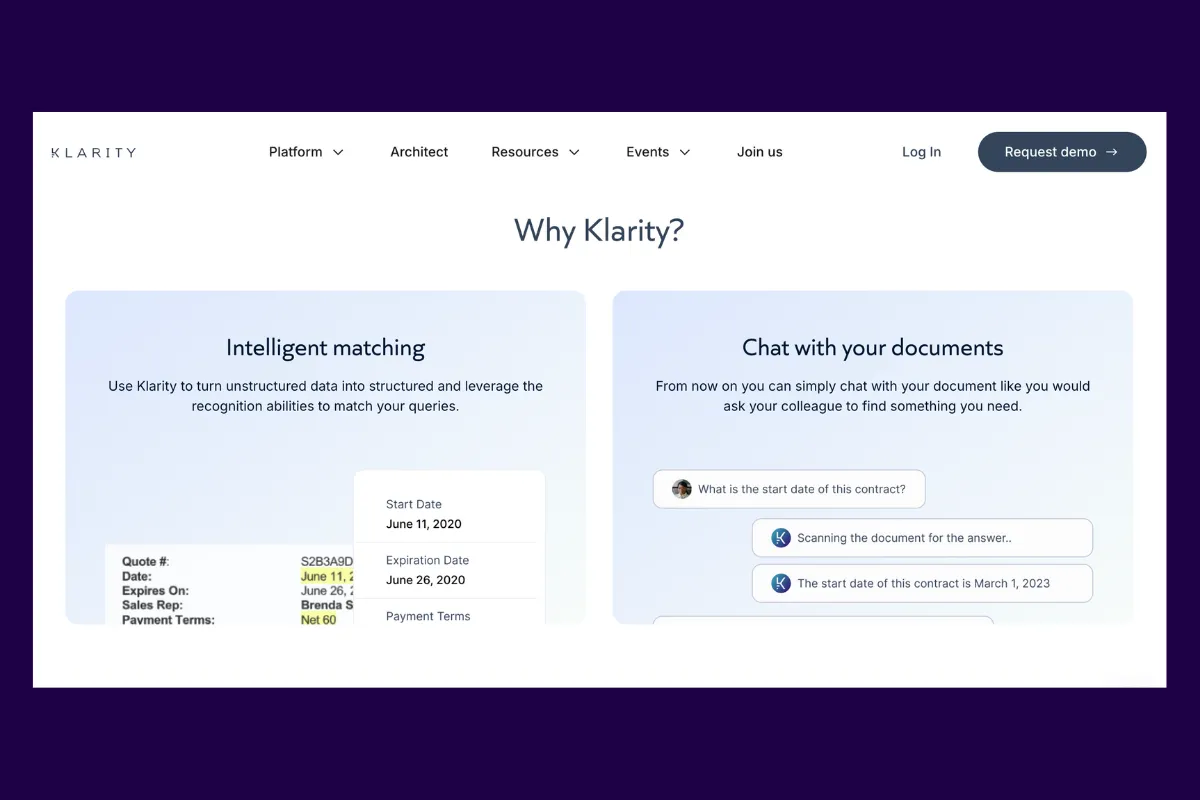Click the Expires On: label

point(155,591)
